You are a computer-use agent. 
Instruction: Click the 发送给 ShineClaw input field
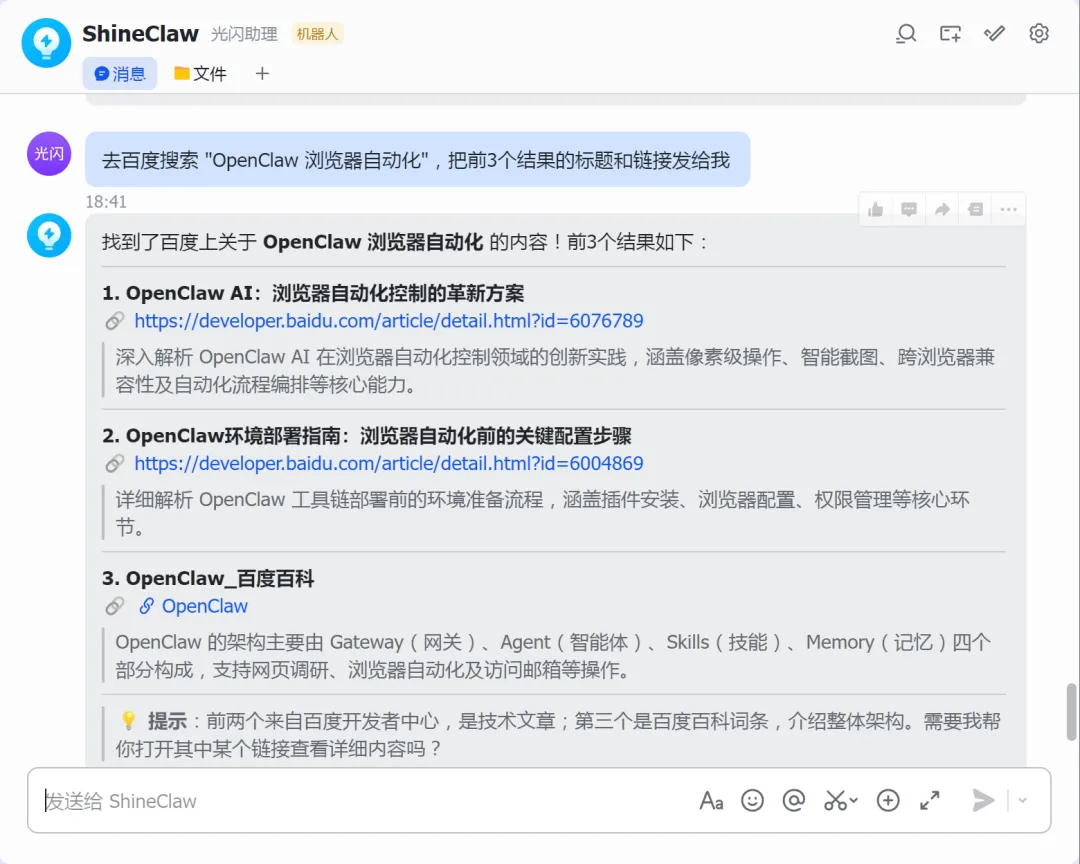pyautogui.click(x=365, y=801)
